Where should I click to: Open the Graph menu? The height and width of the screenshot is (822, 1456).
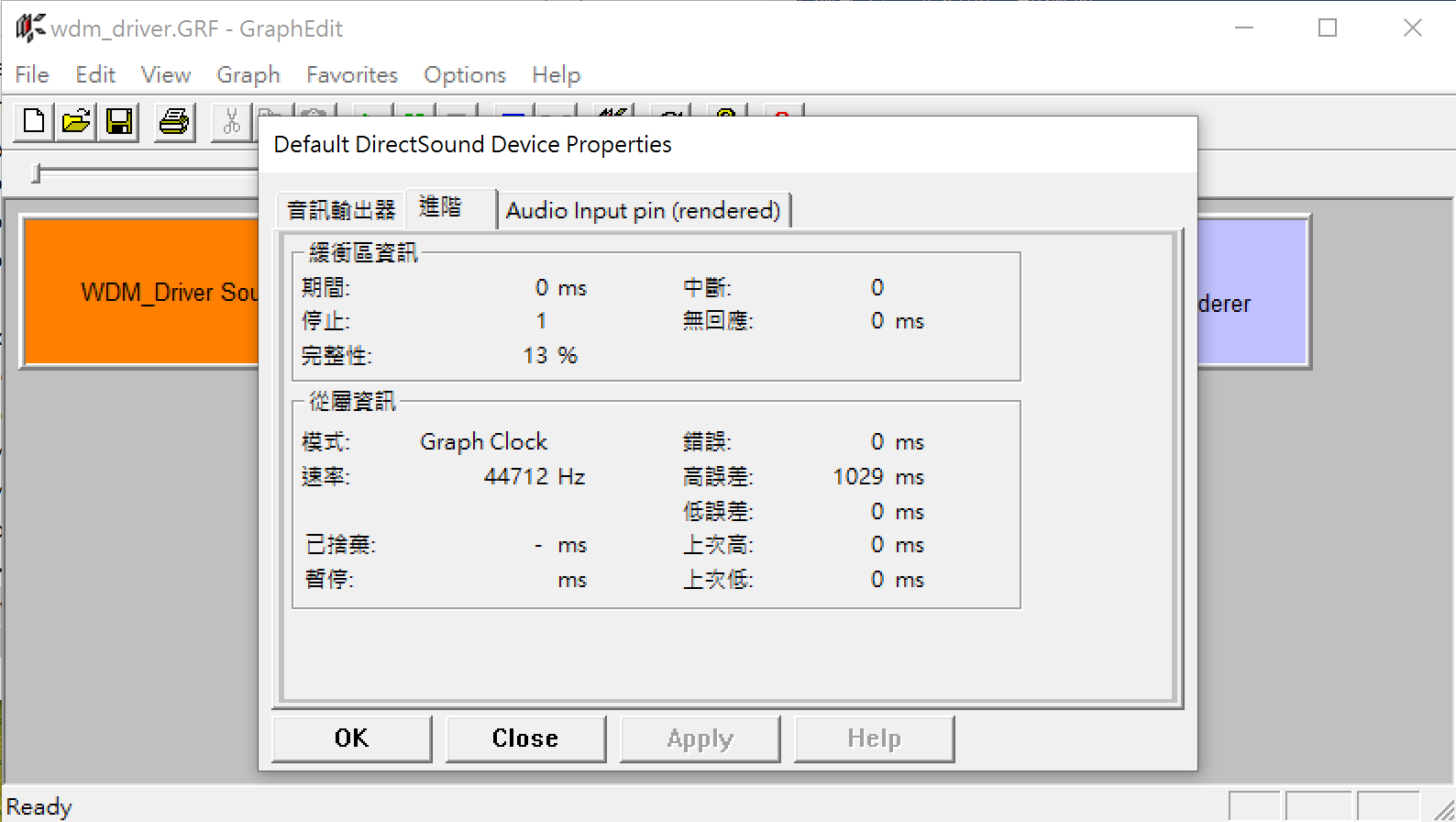[248, 75]
